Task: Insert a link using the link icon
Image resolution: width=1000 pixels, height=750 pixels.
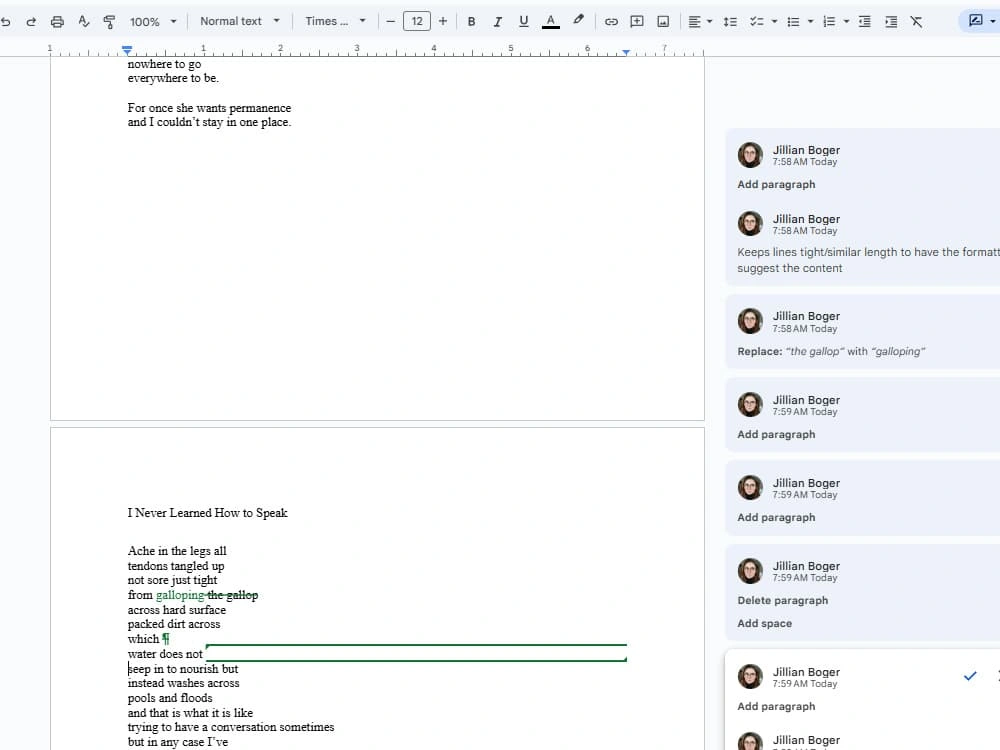Action: [x=611, y=22]
